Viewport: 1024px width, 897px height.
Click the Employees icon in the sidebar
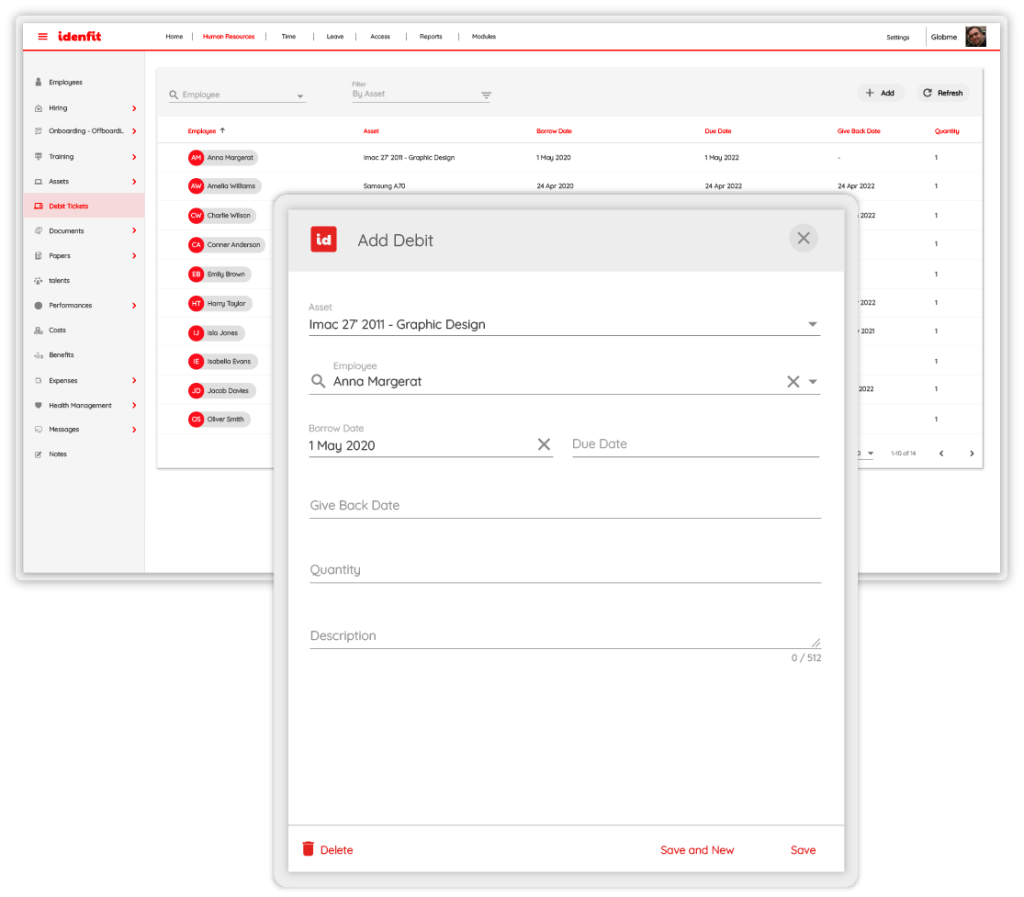(x=38, y=82)
